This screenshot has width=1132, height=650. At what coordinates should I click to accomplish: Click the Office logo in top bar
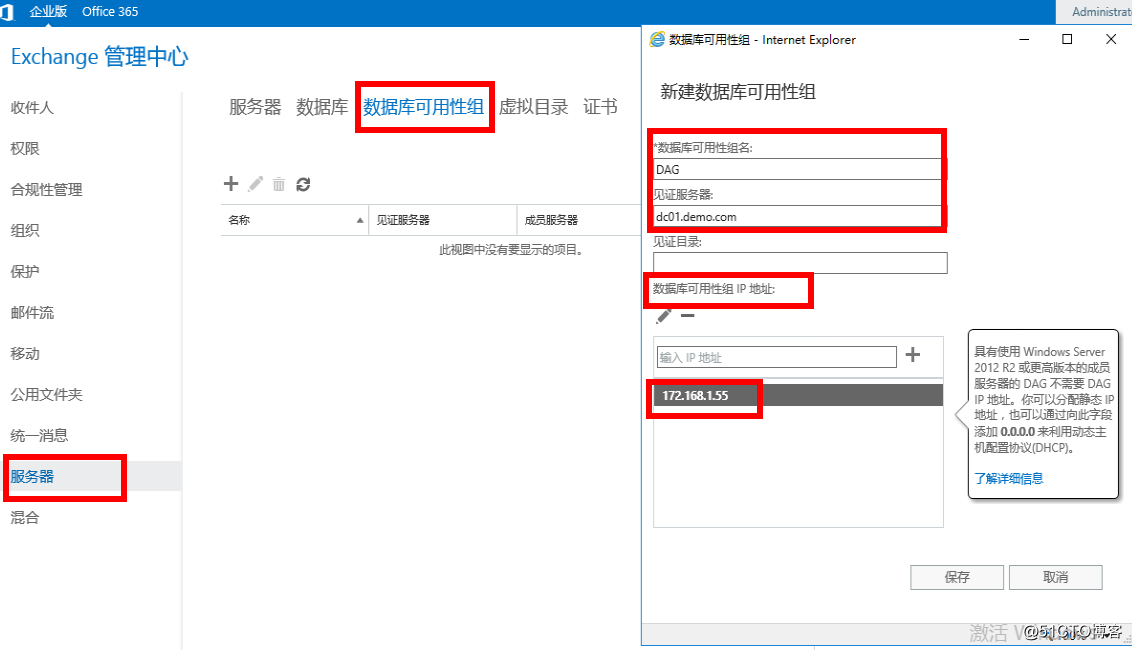coord(7,12)
